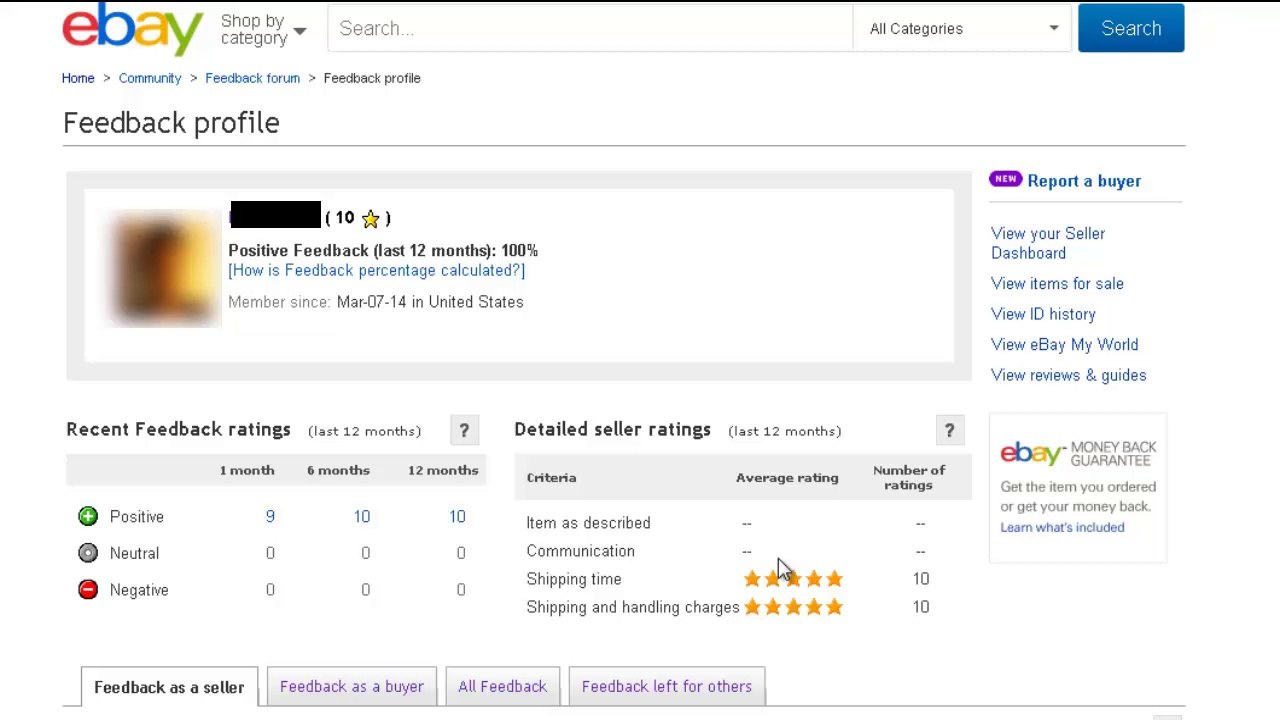The height and width of the screenshot is (720, 1280).
Task: Open the Feedback forum breadcrumb link
Action: tap(252, 78)
